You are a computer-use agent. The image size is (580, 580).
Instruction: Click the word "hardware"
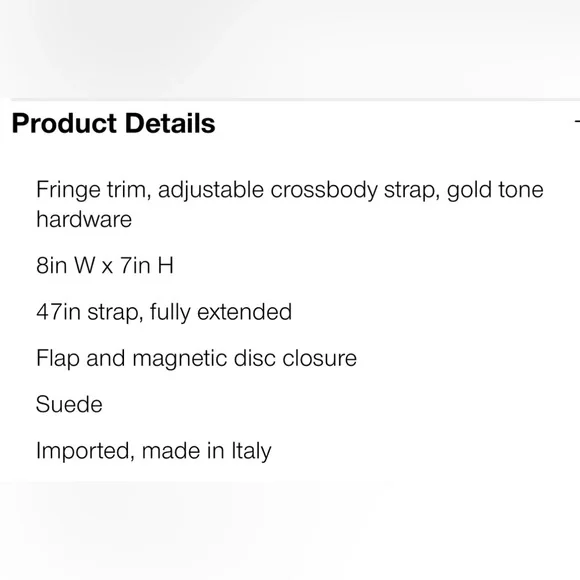(84, 219)
